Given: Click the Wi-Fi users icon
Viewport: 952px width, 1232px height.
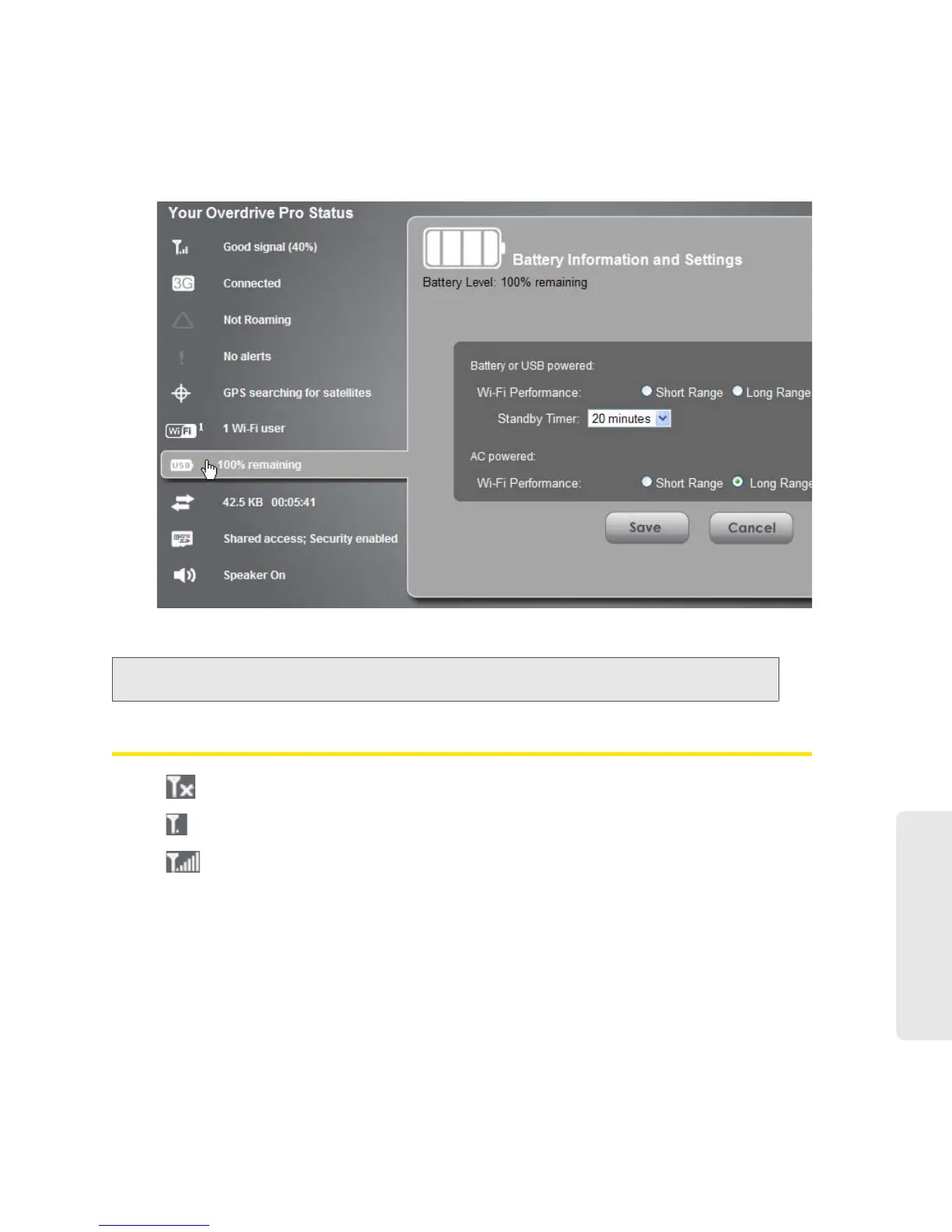Looking at the screenshot, I should pos(184,429).
